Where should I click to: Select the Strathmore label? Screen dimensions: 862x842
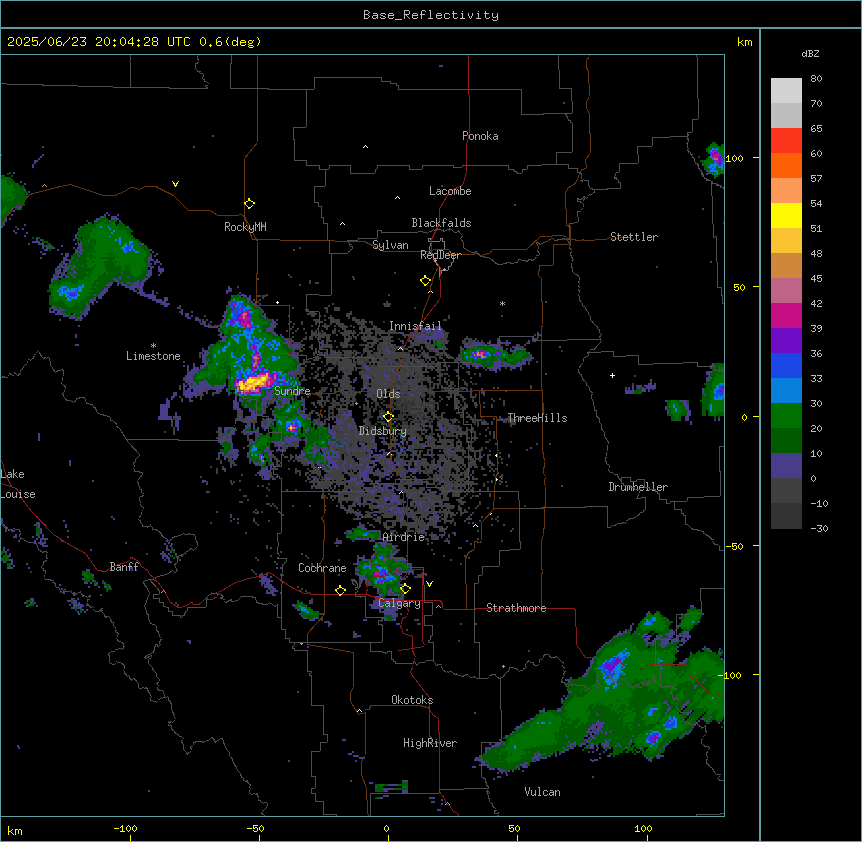tap(516, 608)
